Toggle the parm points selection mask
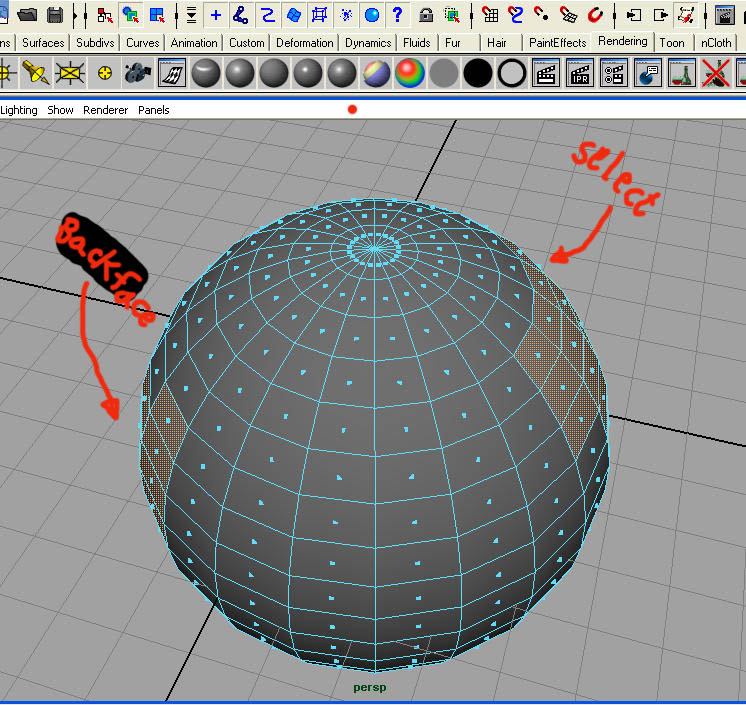The image size is (746, 705). point(240,15)
